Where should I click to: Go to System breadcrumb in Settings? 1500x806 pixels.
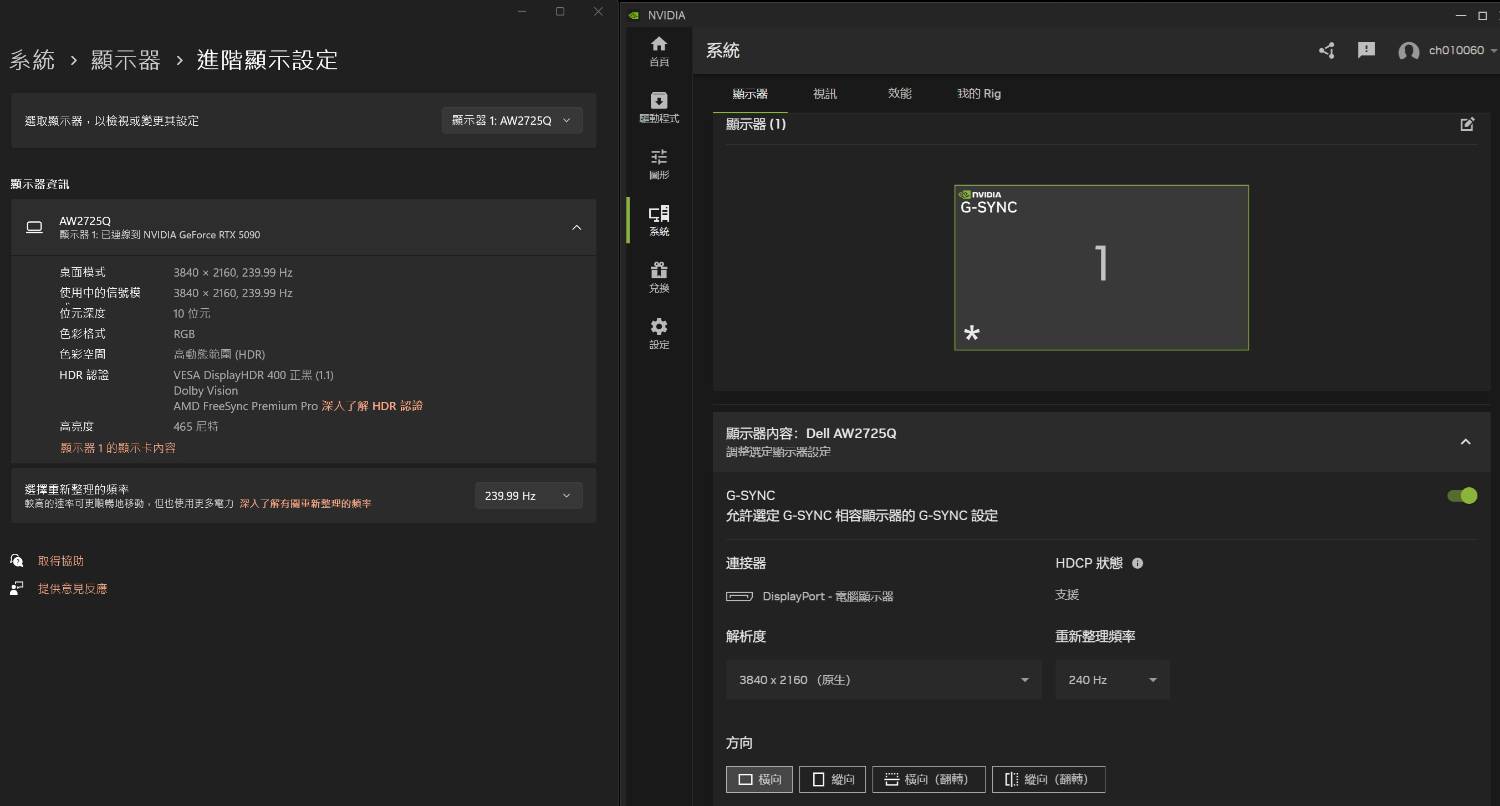[32, 60]
